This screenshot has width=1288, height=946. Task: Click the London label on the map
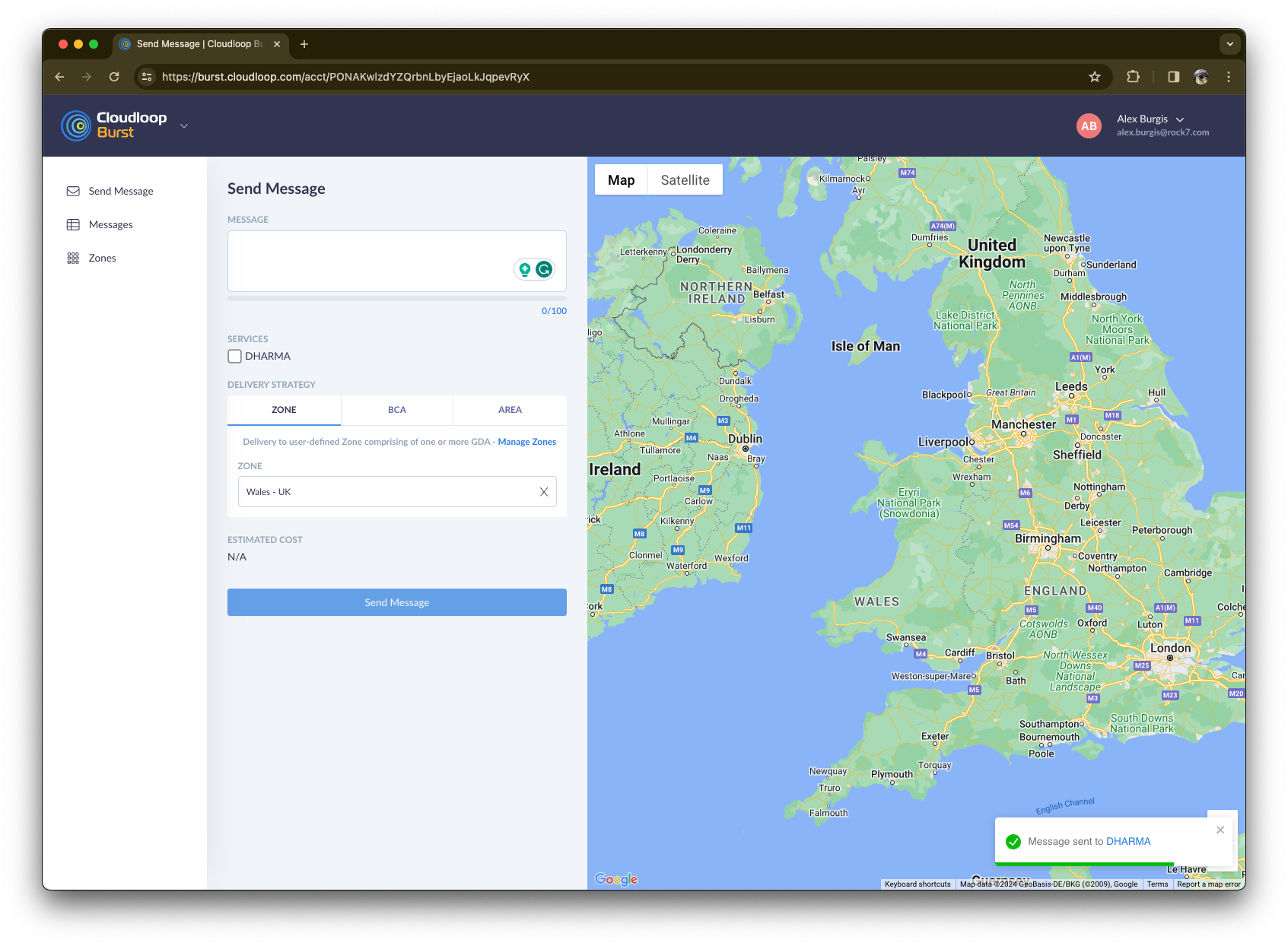[x=1170, y=648]
